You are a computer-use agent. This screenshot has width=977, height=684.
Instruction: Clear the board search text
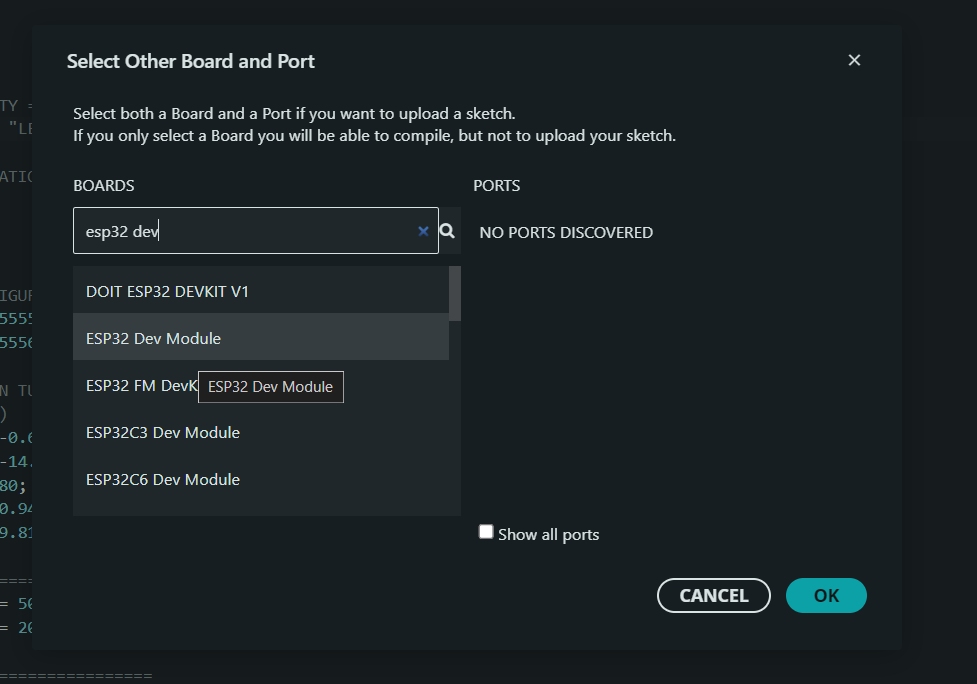[423, 231]
